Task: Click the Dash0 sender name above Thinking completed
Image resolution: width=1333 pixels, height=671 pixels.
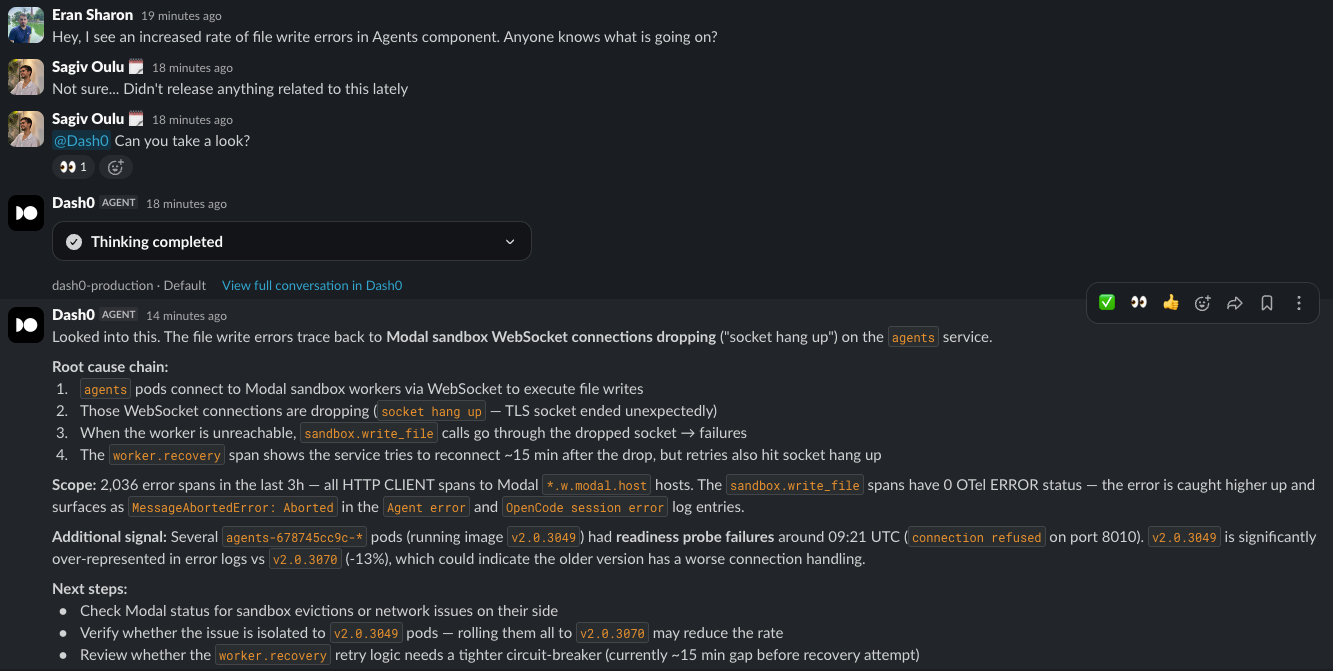Action: tap(73, 203)
